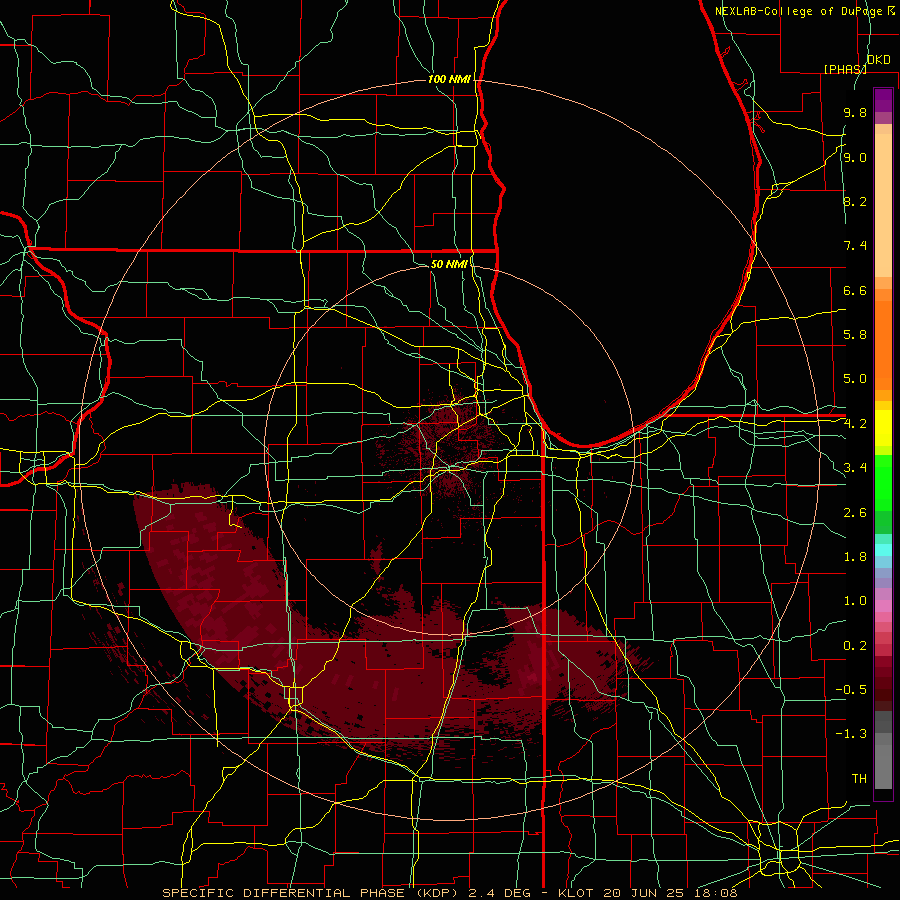Click the 6.6 scale label

pyautogui.click(x=855, y=290)
